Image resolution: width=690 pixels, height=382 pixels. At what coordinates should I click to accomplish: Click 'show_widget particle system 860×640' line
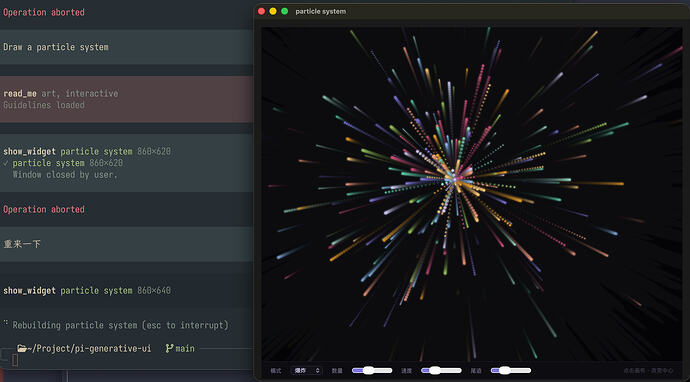[87, 290]
